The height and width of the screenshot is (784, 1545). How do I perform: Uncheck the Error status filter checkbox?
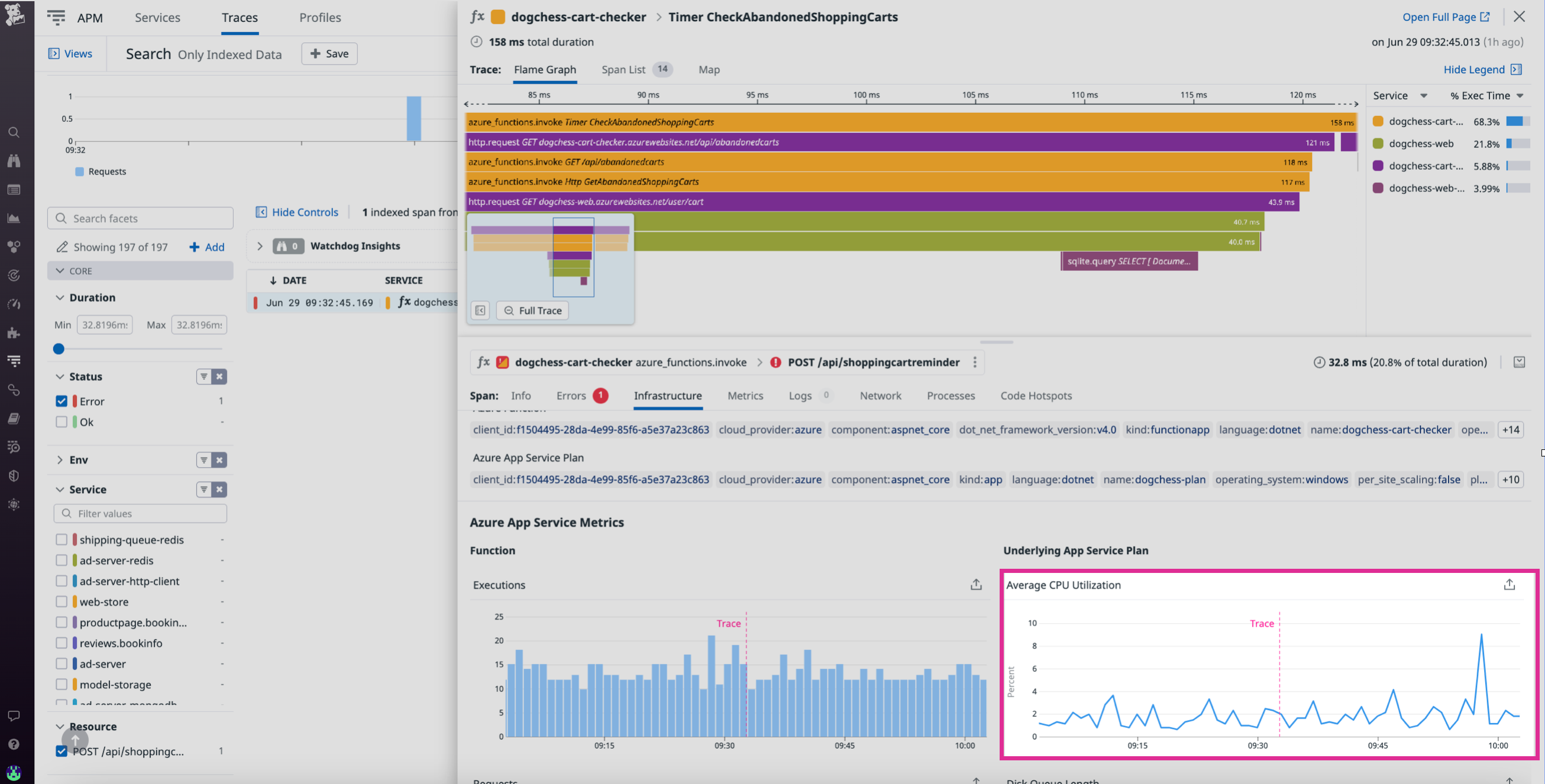tap(61, 401)
